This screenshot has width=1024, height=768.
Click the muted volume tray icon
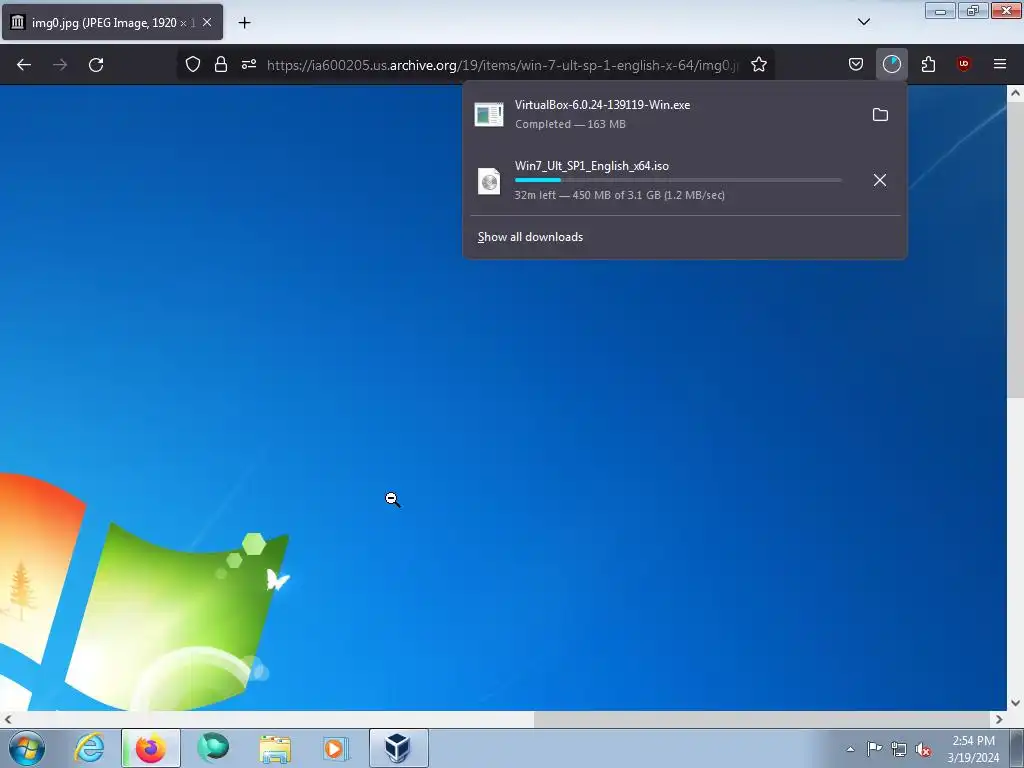coord(923,749)
